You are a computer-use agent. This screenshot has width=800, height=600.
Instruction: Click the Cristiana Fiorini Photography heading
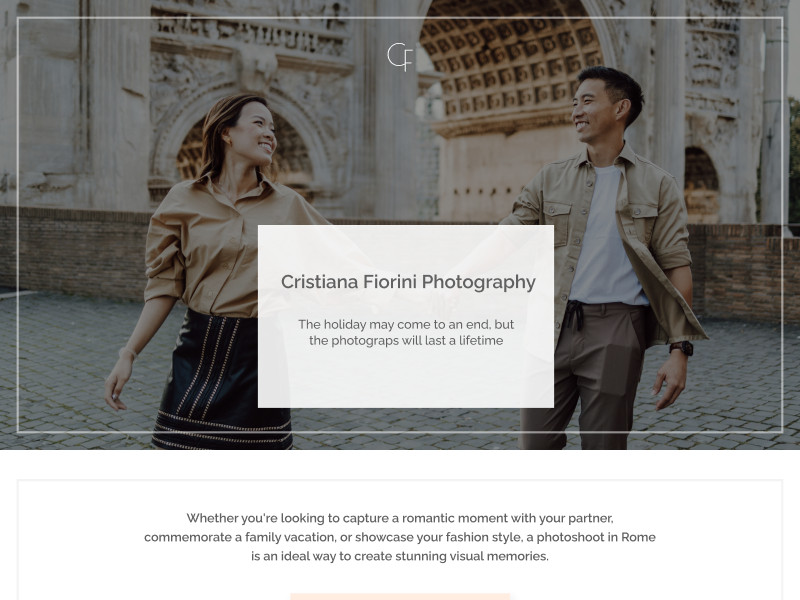(x=408, y=282)
